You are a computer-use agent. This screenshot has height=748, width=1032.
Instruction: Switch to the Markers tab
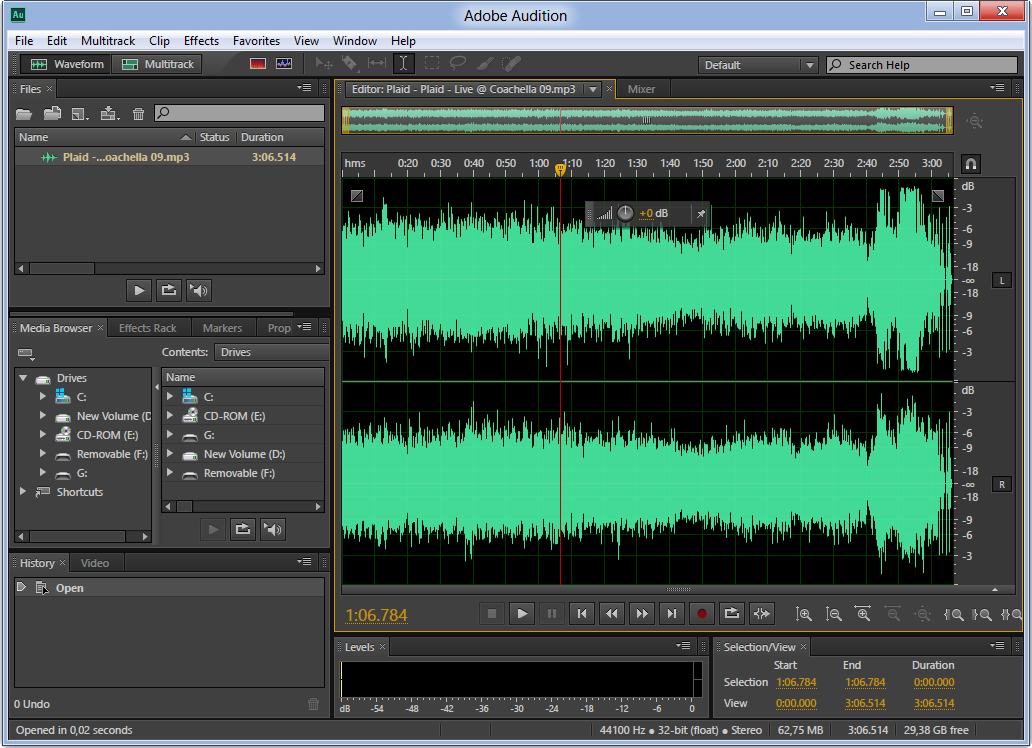tap(222, 328)
